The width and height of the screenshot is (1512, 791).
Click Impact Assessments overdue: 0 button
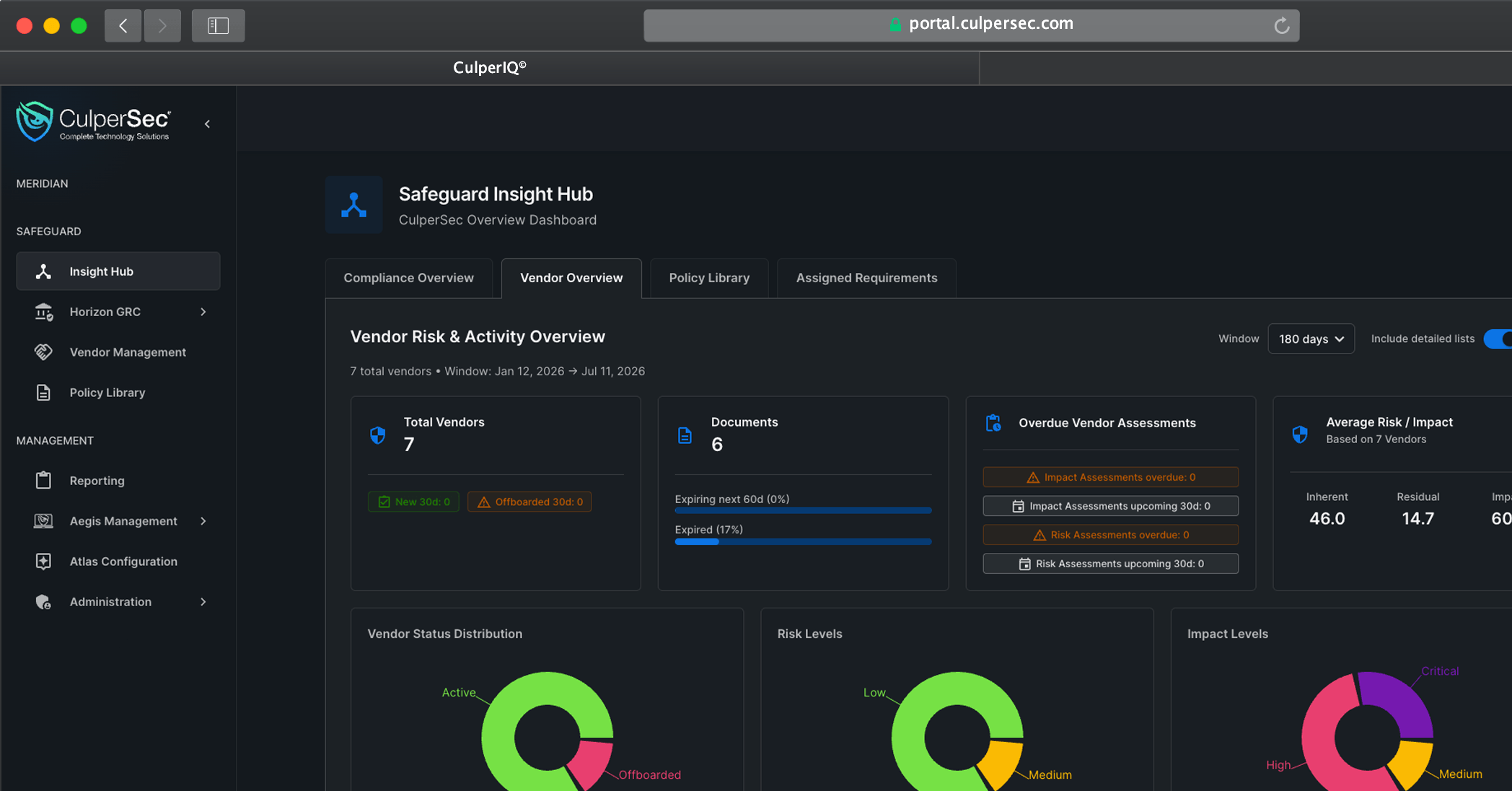point(1110,477)
